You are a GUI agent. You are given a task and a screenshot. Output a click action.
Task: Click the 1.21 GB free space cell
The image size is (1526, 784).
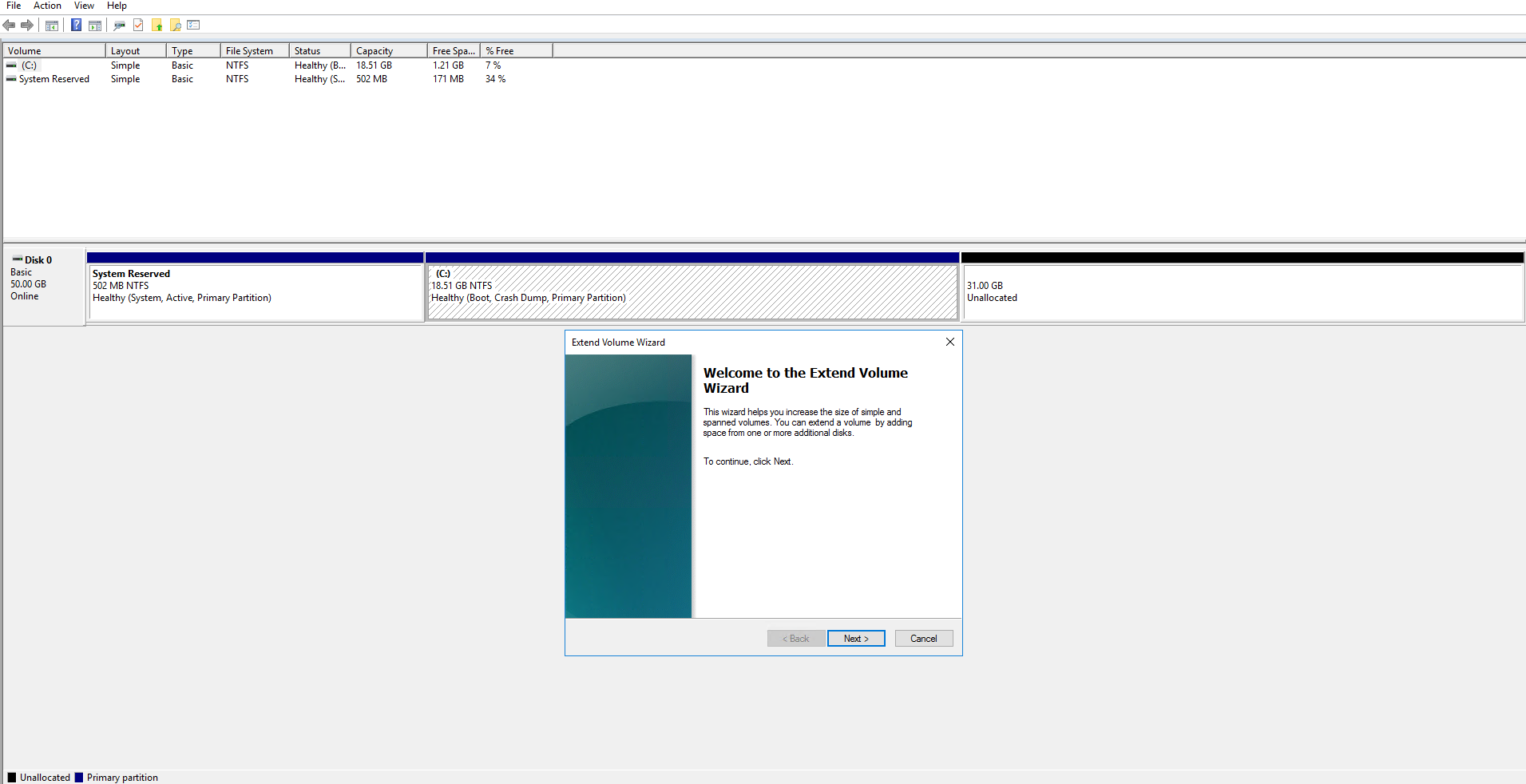click(x=448, y=65)
